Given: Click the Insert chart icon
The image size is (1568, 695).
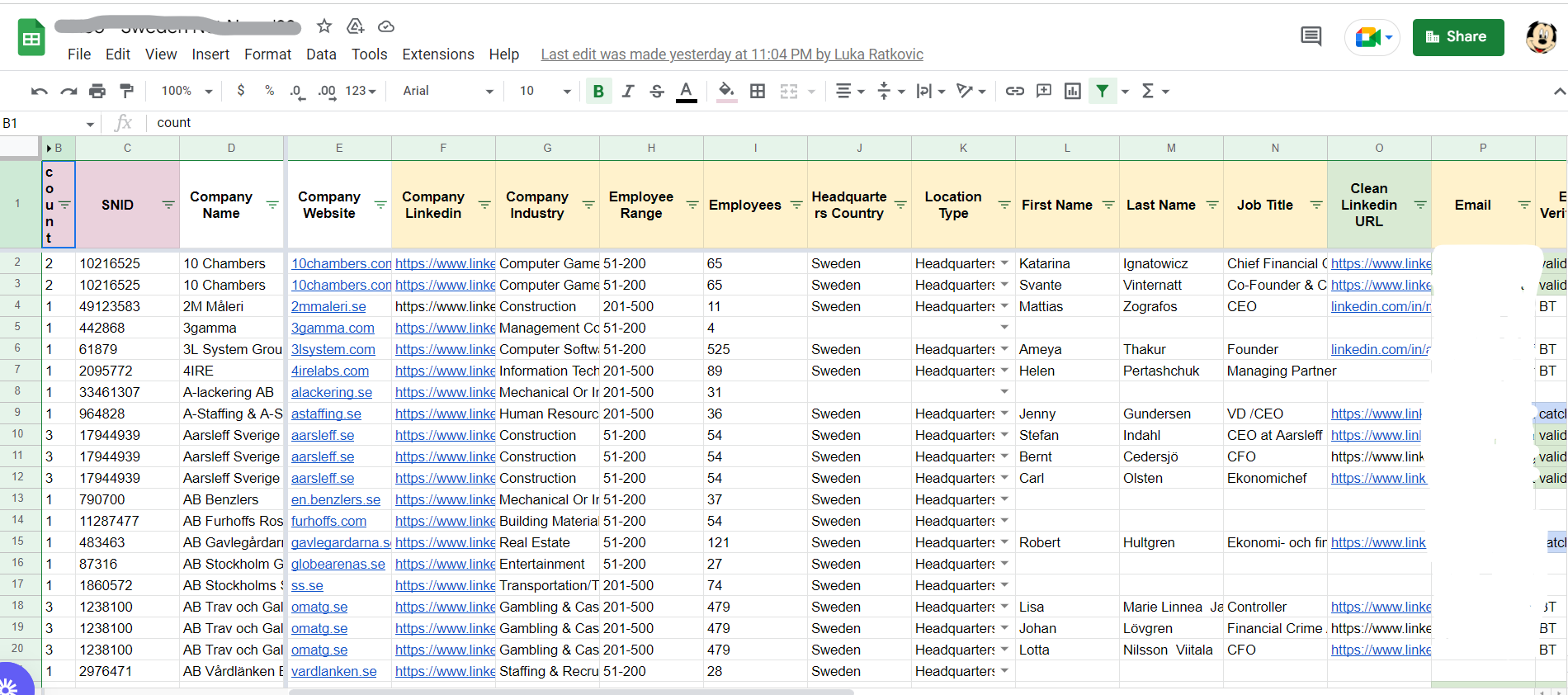Looking at the screenshot, I should tap(1072, 91).
